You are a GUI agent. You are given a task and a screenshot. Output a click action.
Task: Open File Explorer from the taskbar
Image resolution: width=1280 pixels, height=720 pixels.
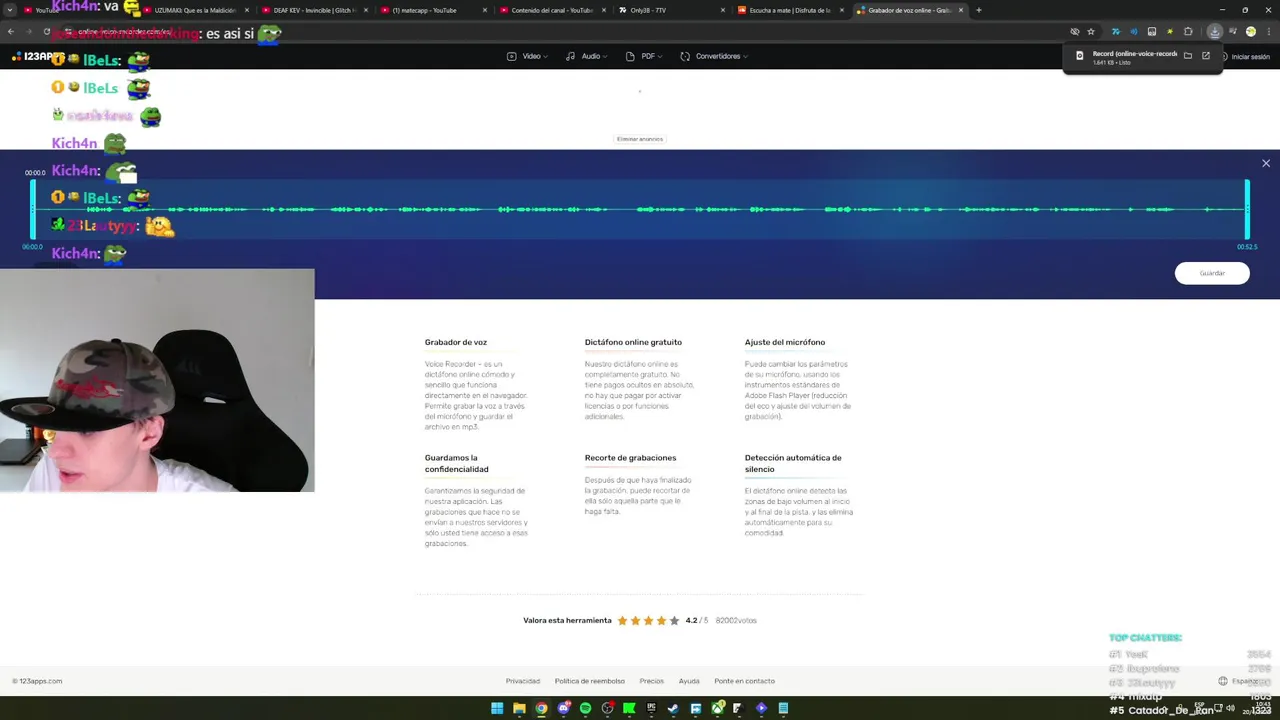tap(519, 708)
